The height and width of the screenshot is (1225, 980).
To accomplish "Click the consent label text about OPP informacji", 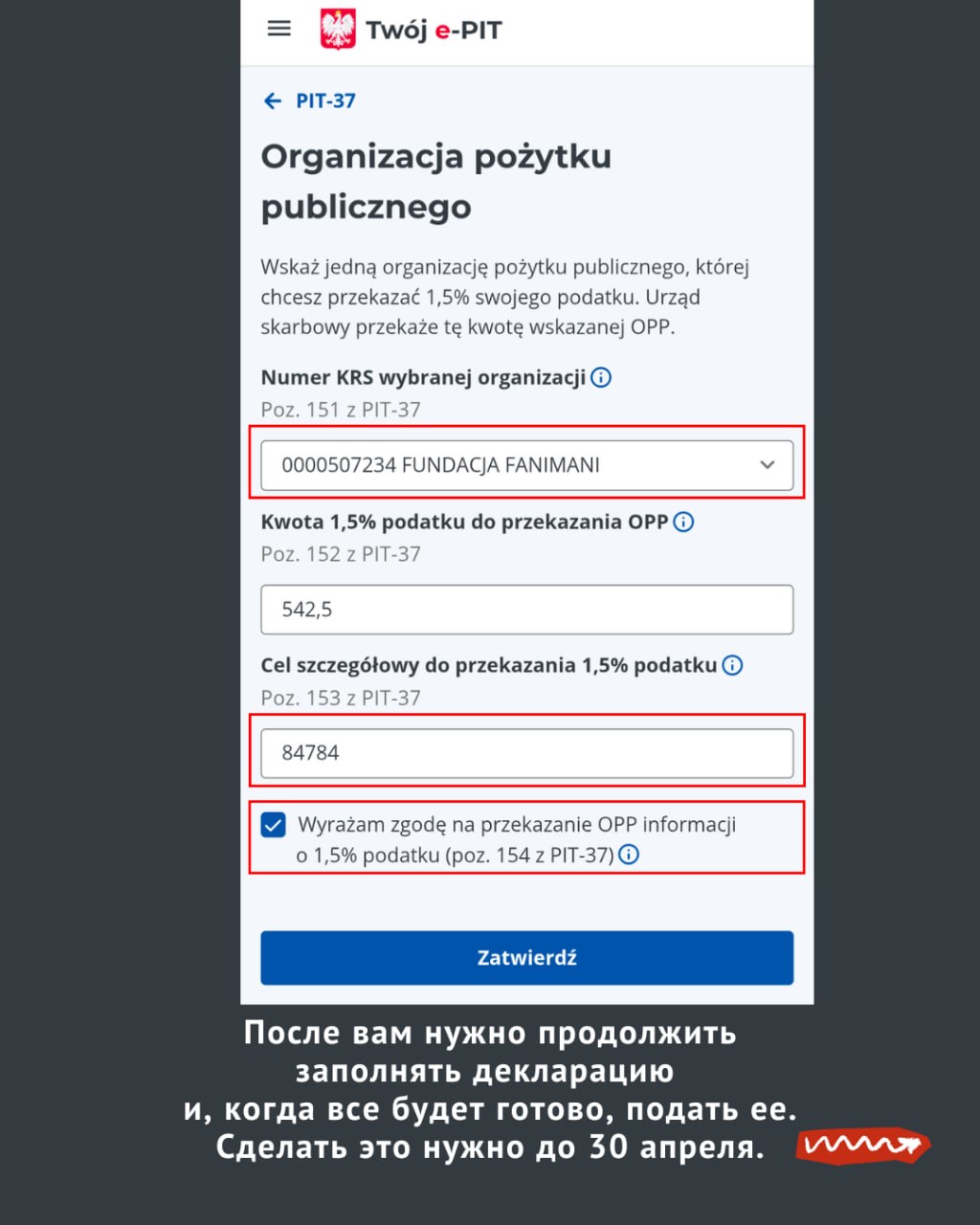I will pos(517,825).
